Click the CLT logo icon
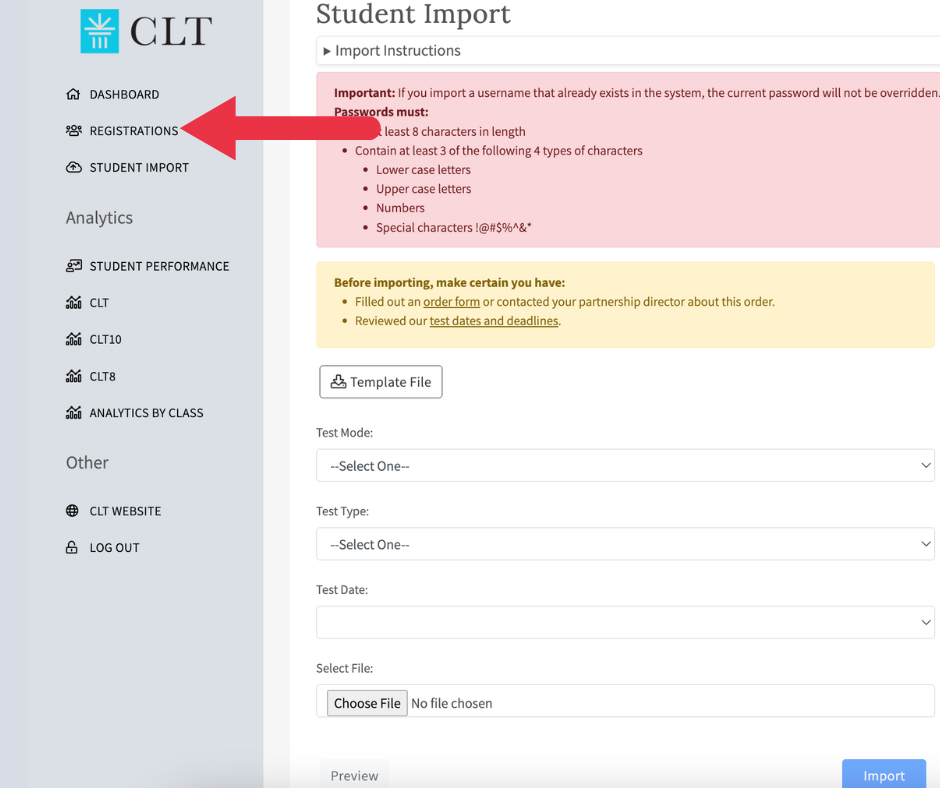The image size is (940, 788). (99, 31)
